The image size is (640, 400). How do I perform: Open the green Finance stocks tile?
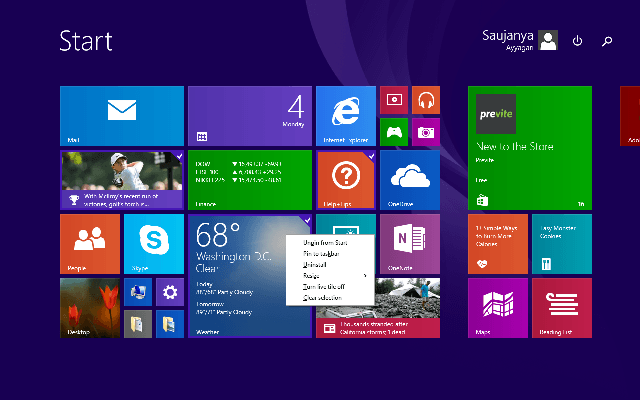(250, 180)
